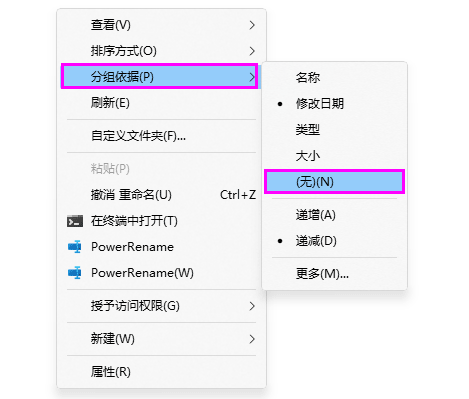Click the PowerRename(W) icon
Image resolution: width=469 pixels, height=399 pixels.
point(75,273)
